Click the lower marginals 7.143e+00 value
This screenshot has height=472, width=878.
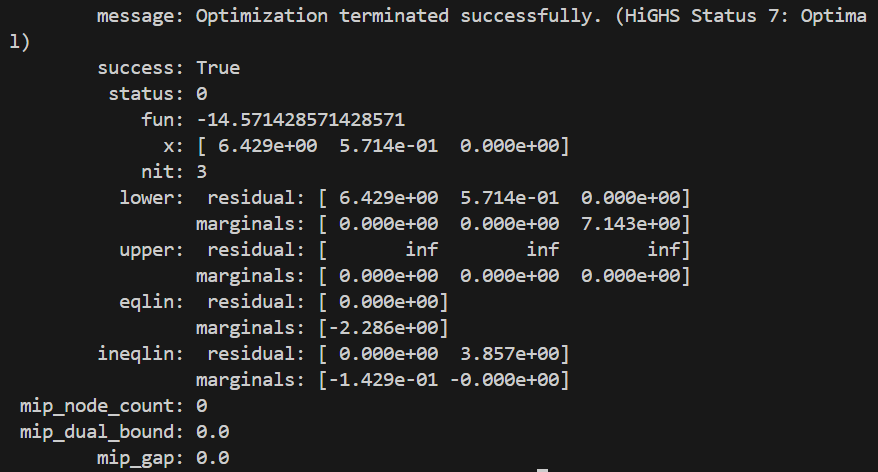pyautogui.click(x=631, y=224)
